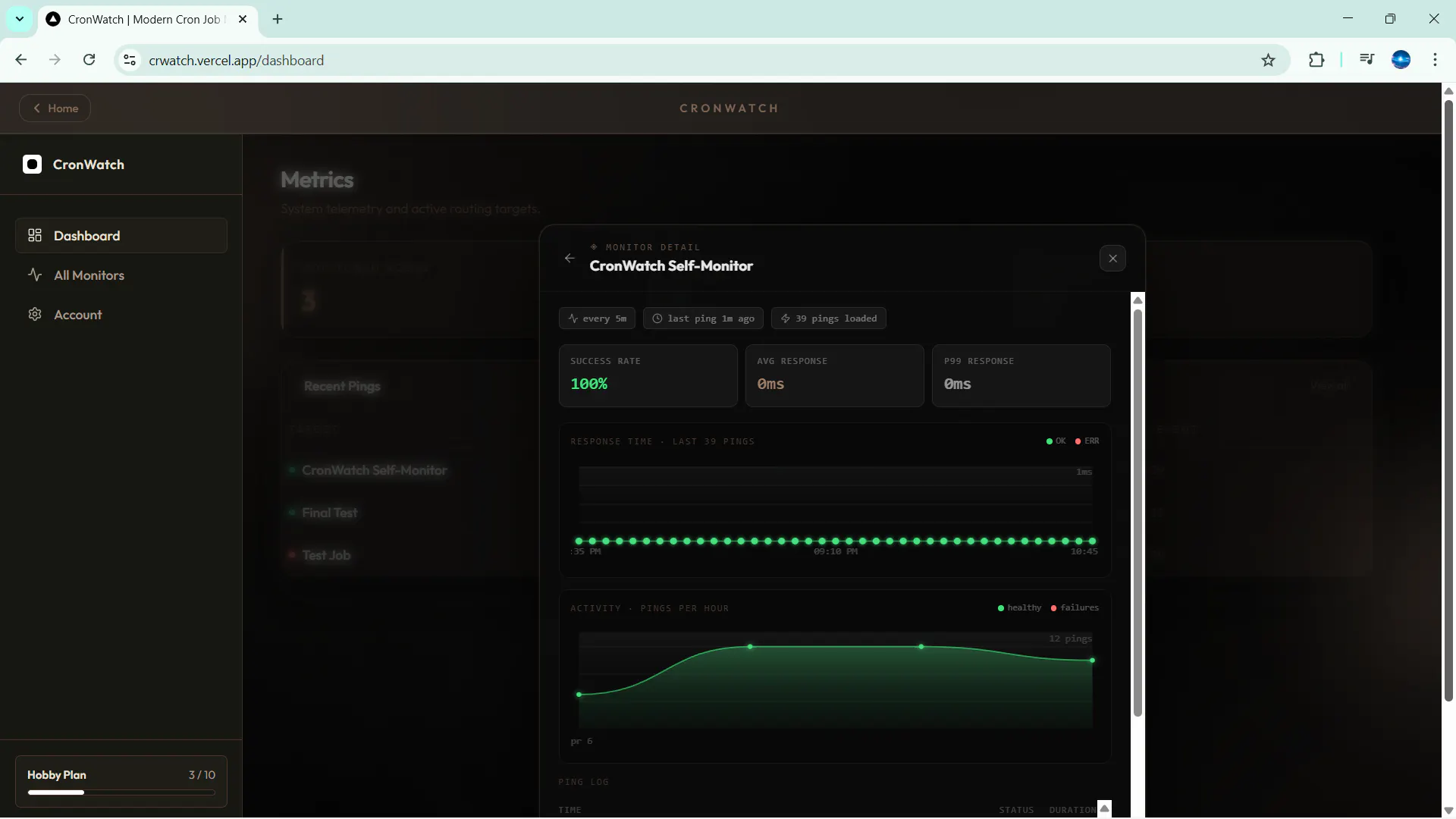Click the CRONWATCH header title
Screen dimensions: 1456x819
point(729,108)
